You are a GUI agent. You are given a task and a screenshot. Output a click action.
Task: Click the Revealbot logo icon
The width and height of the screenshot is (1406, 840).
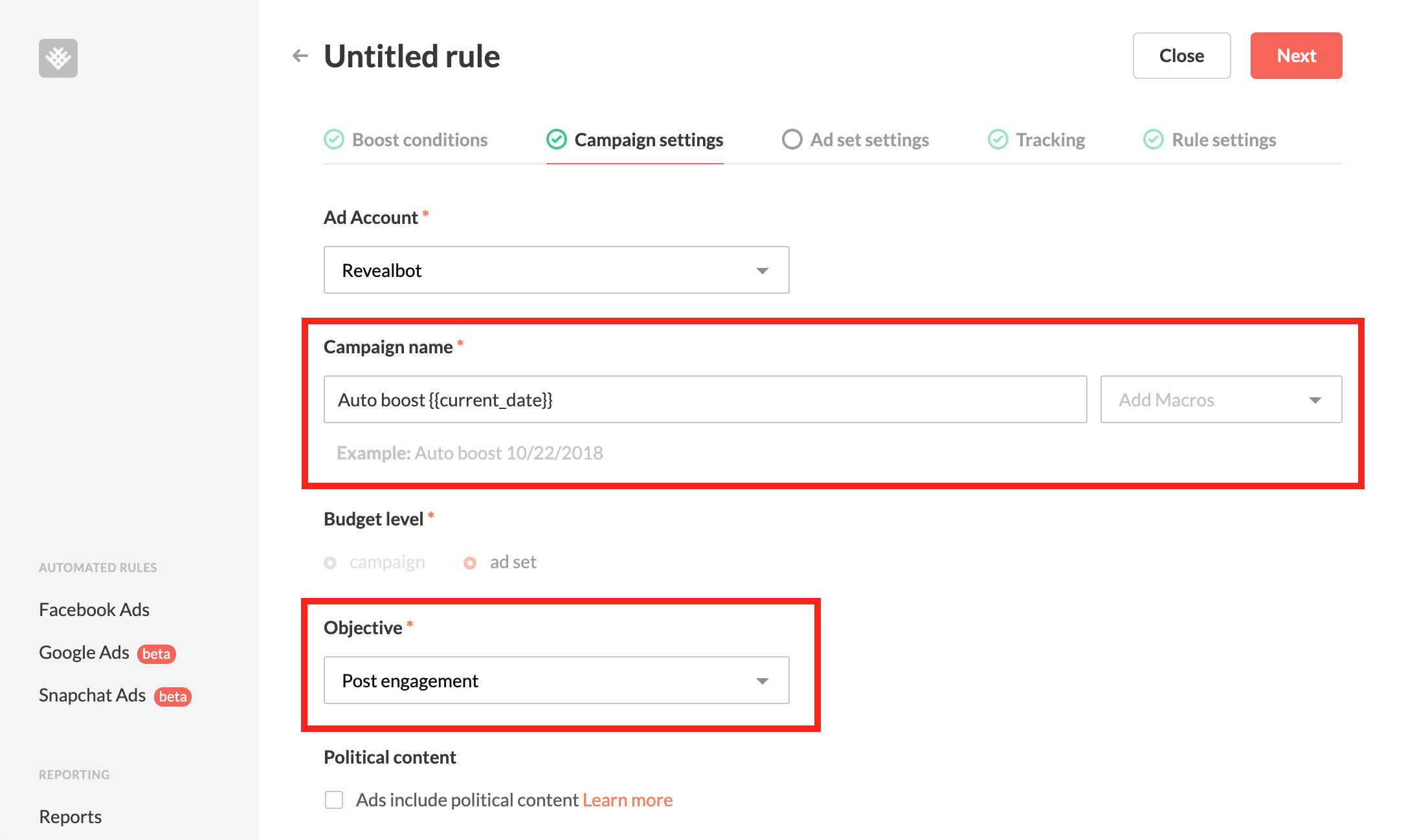(58, 58)
